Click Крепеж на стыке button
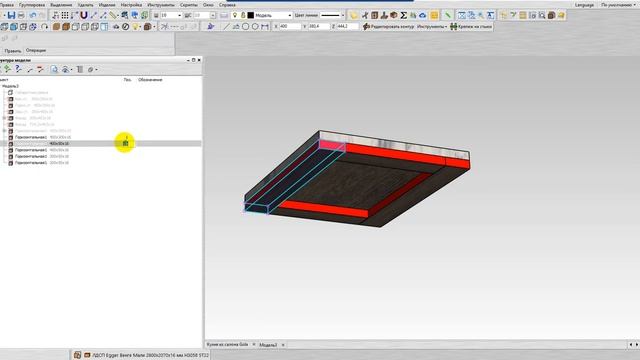 point(471,27)
